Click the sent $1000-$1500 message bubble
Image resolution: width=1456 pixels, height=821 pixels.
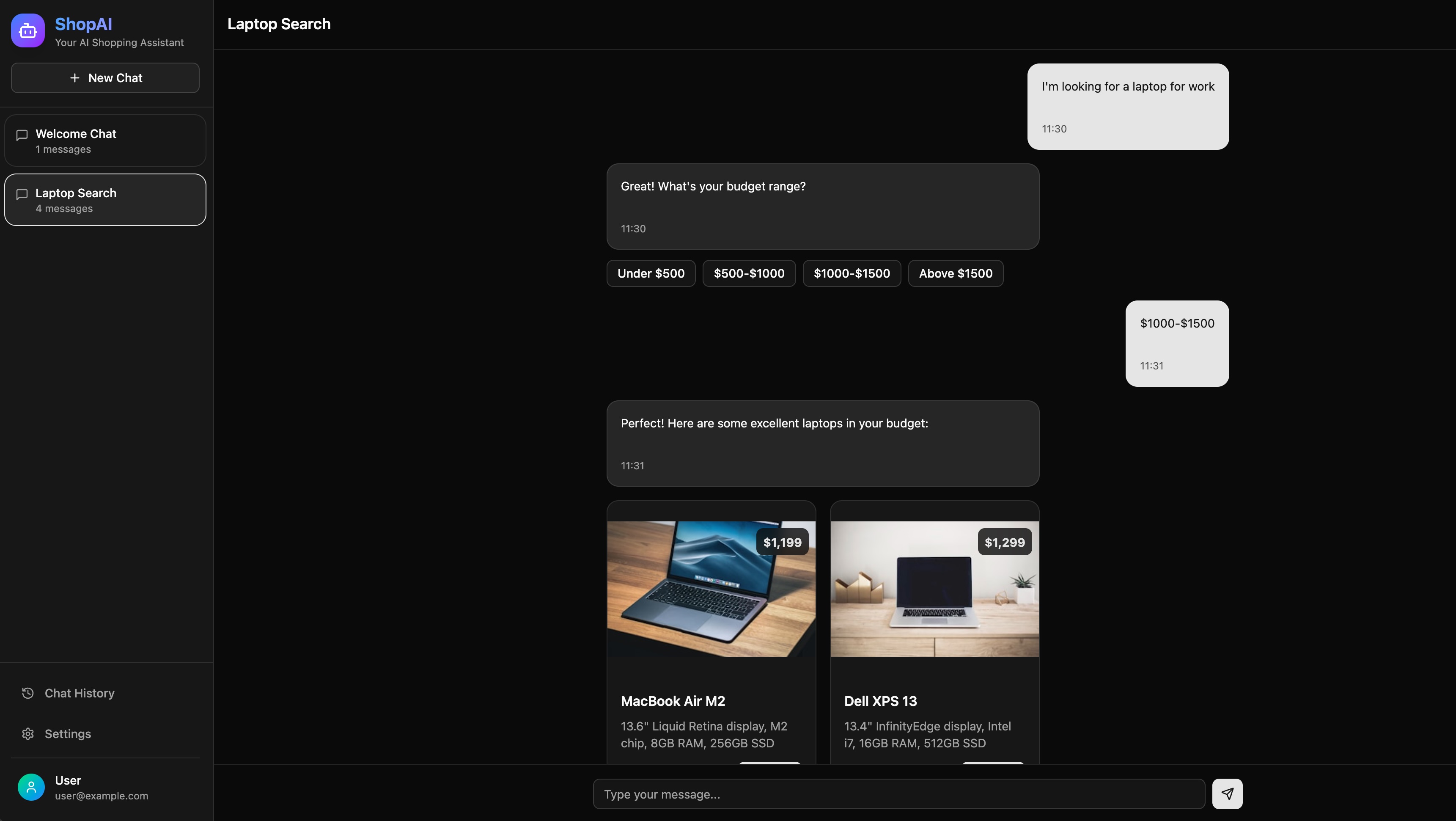tap(1177, 343)
